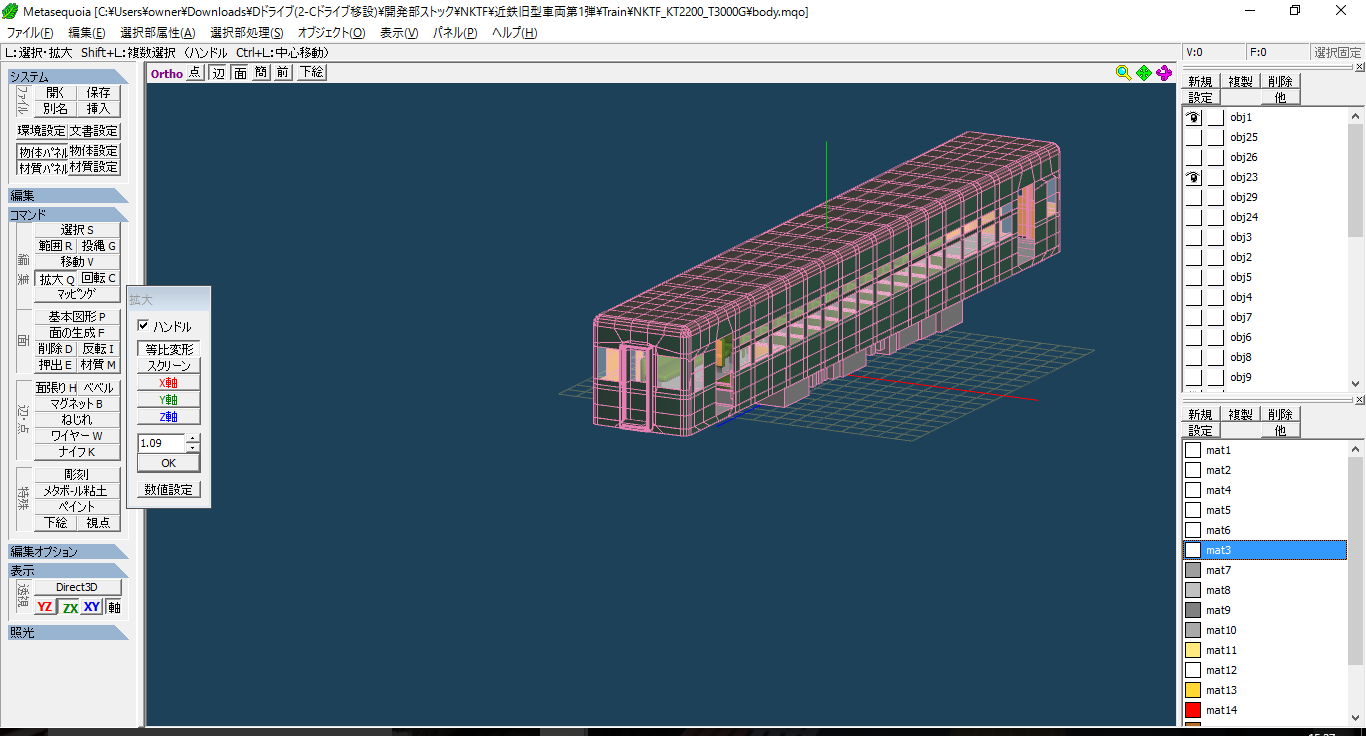Viewport: 1366px width, 736px height.
Task: Toggle 点 point display in viewport bar
Action: (194, 72)
